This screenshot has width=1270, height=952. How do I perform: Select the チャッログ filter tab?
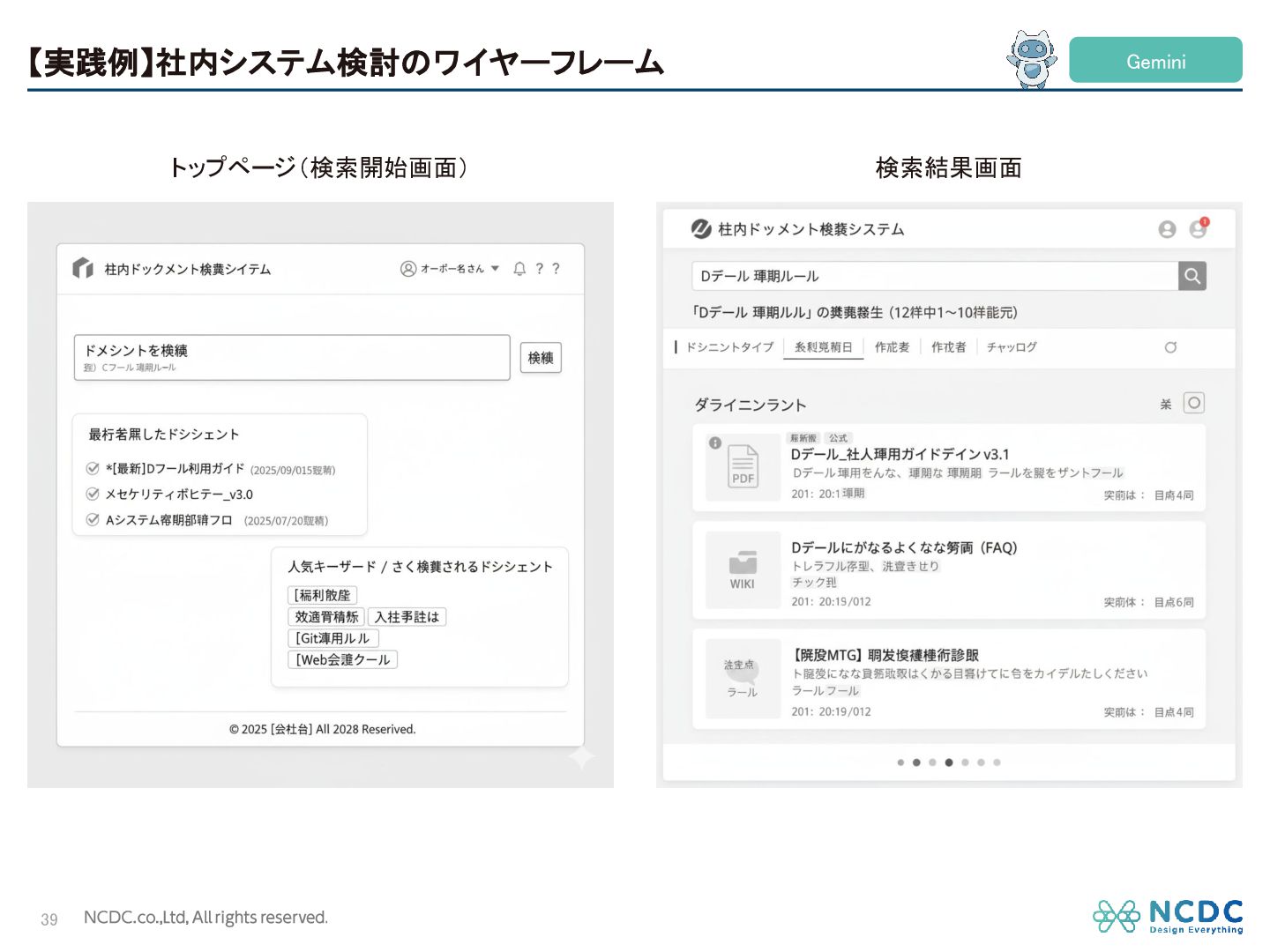click(1012, 347)
